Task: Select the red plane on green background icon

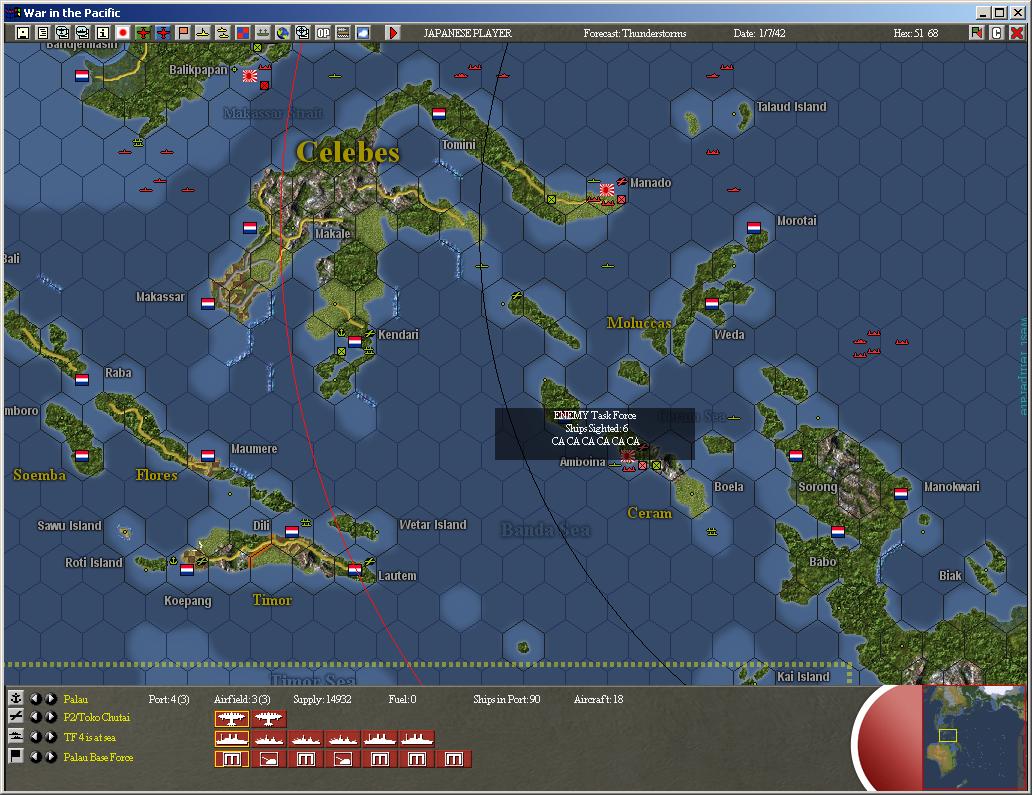Action: pyautogui.click(x=143, y=32)
